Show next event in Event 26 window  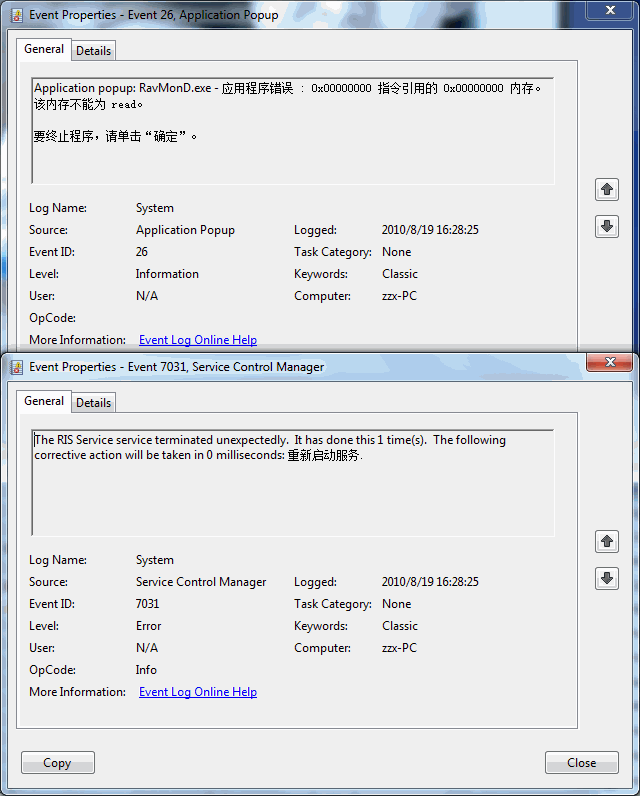point(607,226)
